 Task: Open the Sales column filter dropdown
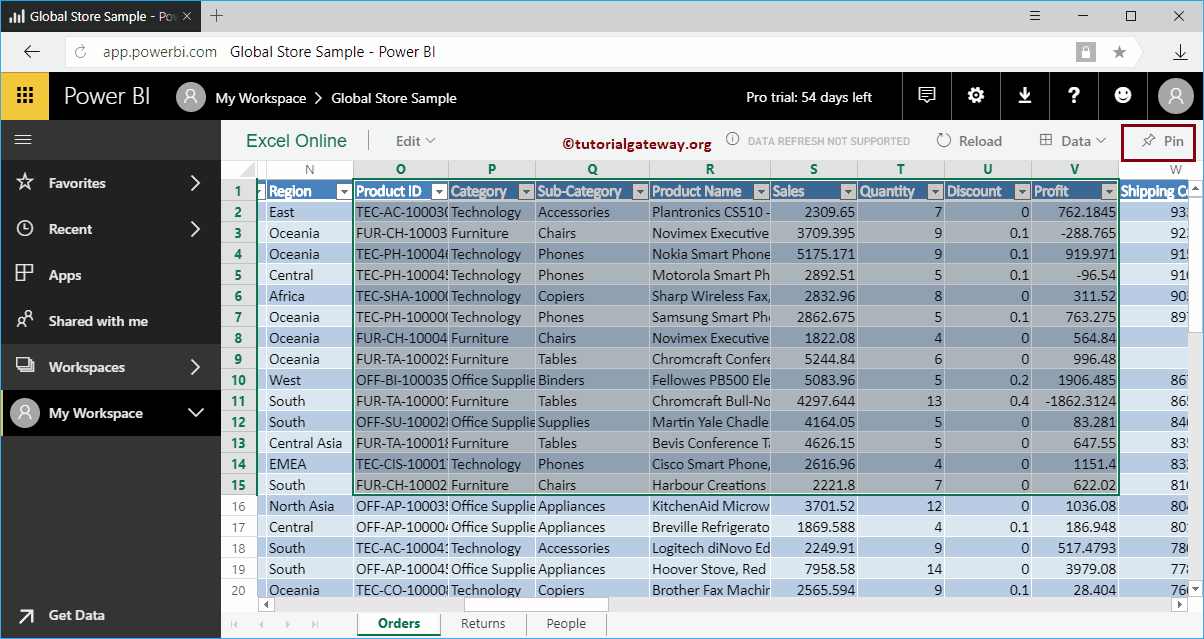click(x=848, y=191)
